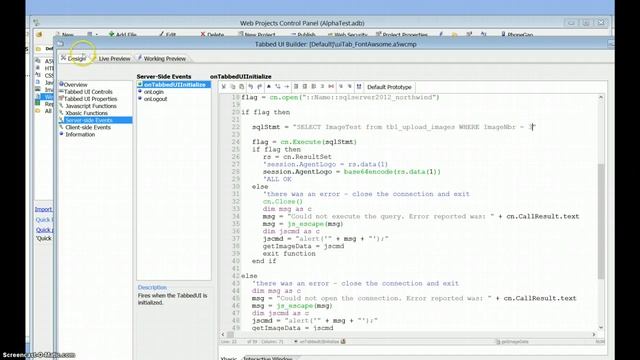Click the Paste icon in the editor toolbar
Image resolution: width=640 pixels, height=360 pixels.
242,87
